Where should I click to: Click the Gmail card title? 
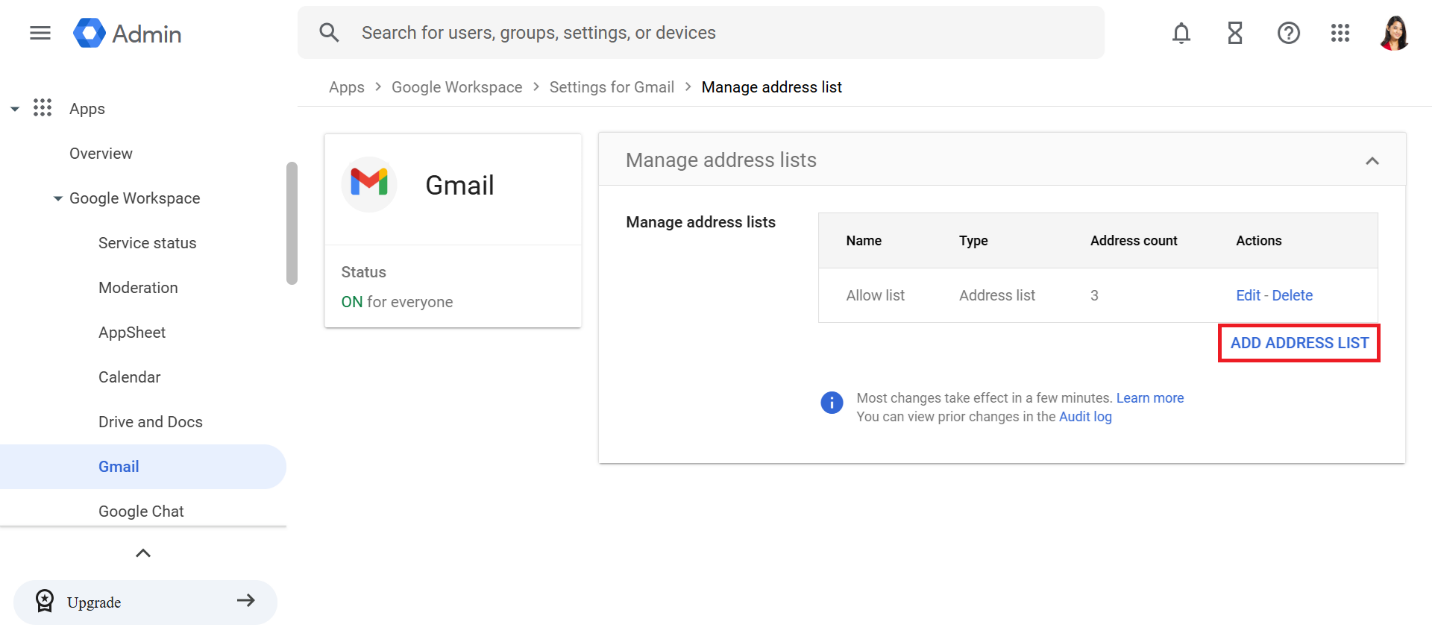(x=460, y=186)
